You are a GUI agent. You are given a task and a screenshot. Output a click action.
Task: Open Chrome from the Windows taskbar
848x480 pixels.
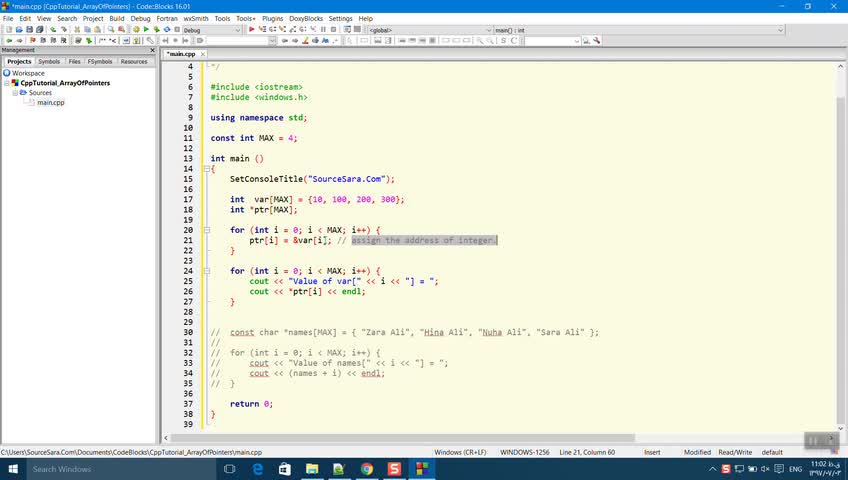click(367, 469)
